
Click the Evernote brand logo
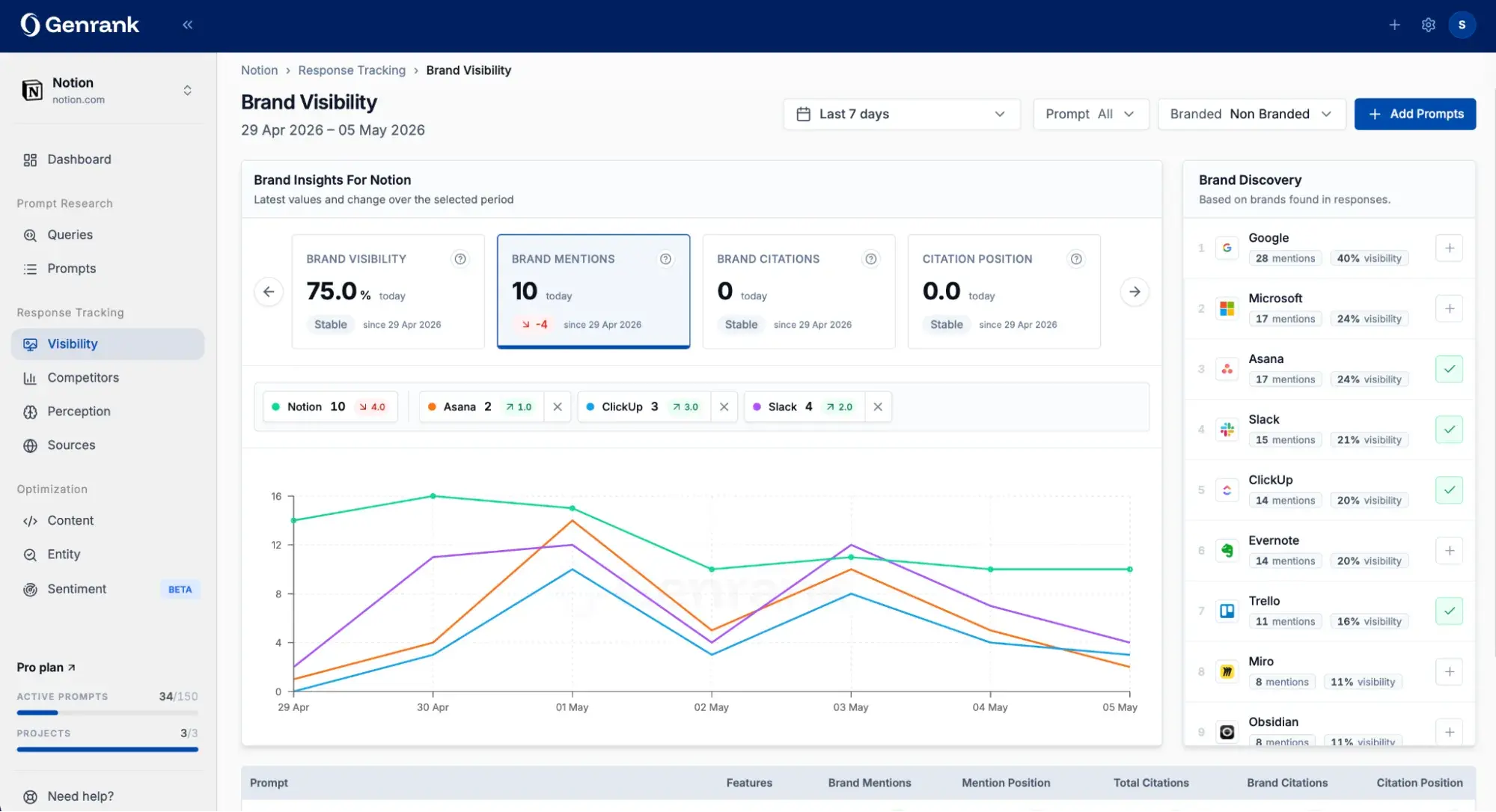1227,551
